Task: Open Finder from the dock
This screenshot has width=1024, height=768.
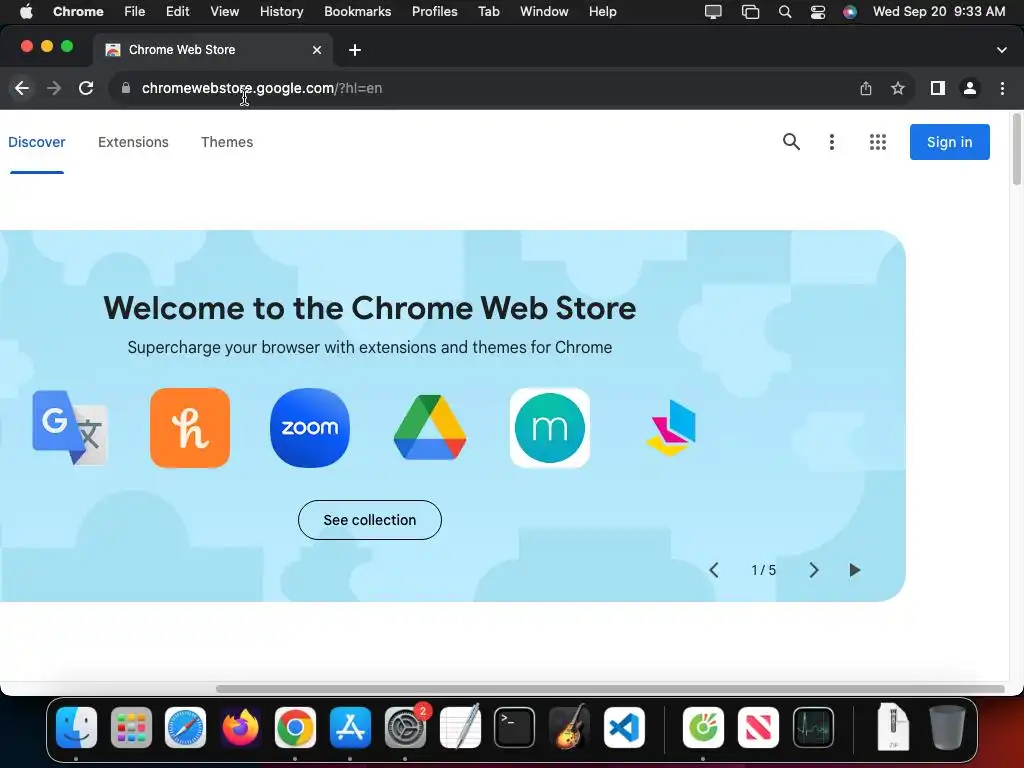Action: click(76, 727)
